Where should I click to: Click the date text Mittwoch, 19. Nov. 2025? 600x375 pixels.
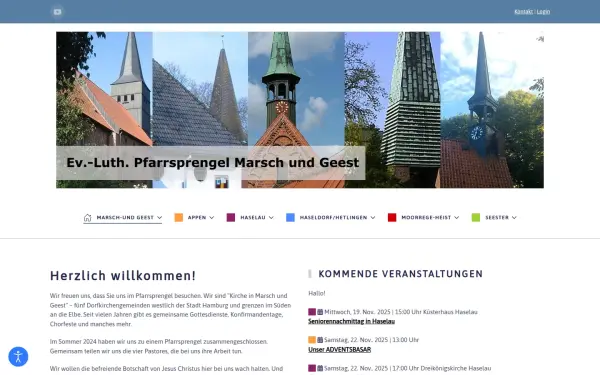[x=357, y=312]
